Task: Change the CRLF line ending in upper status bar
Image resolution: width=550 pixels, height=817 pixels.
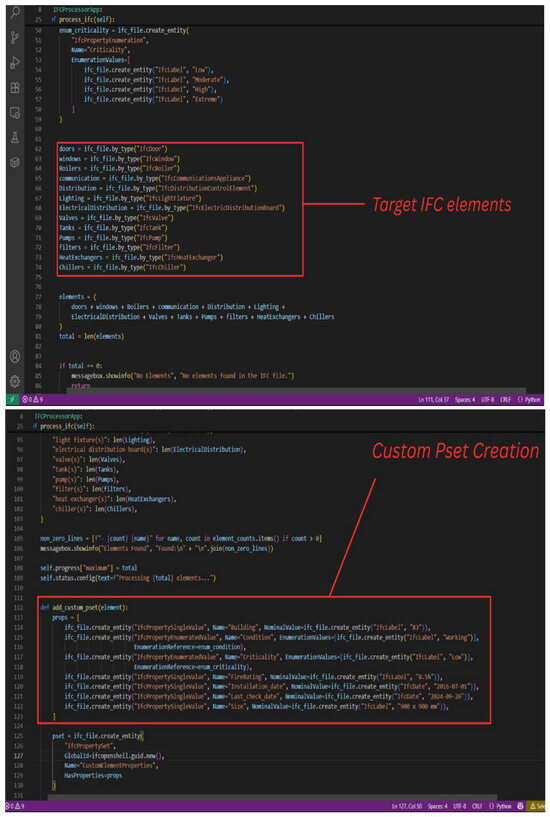Action: pos(505,400)
